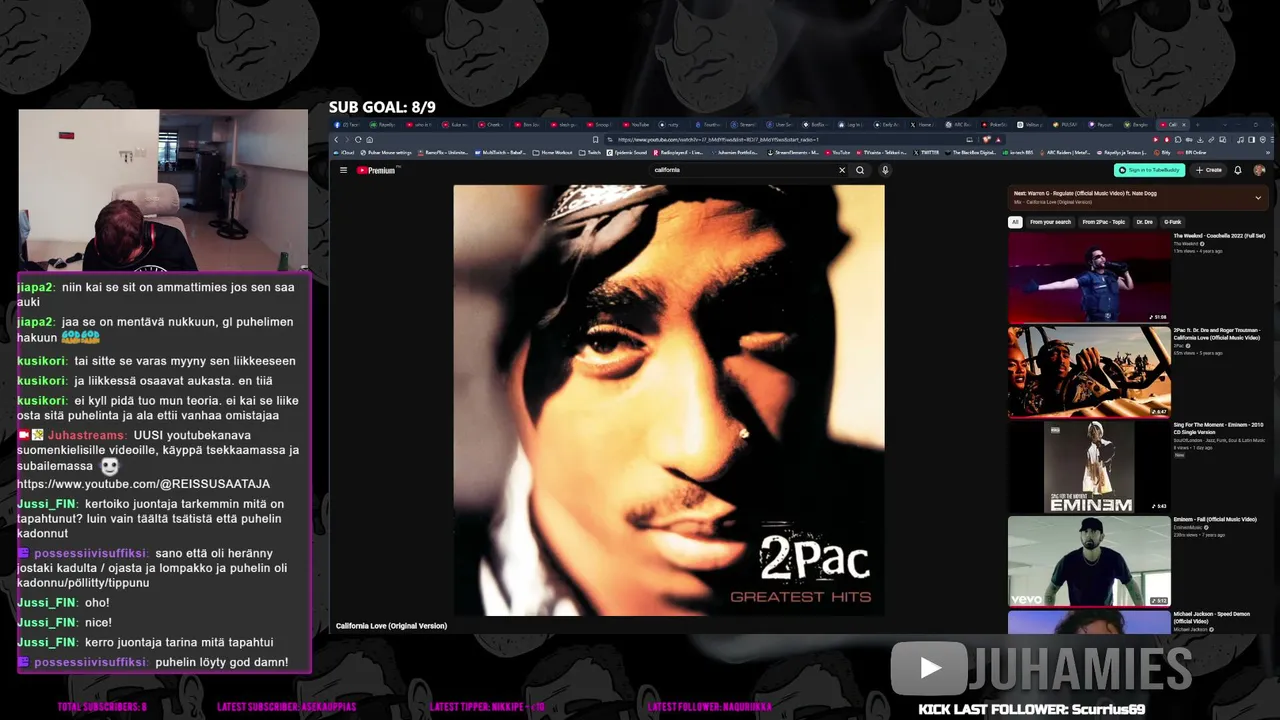Image resolution: width=1280 pixels, height=720 pixels.
Task: Select the All filter chip
Action: click(1015, 222)
